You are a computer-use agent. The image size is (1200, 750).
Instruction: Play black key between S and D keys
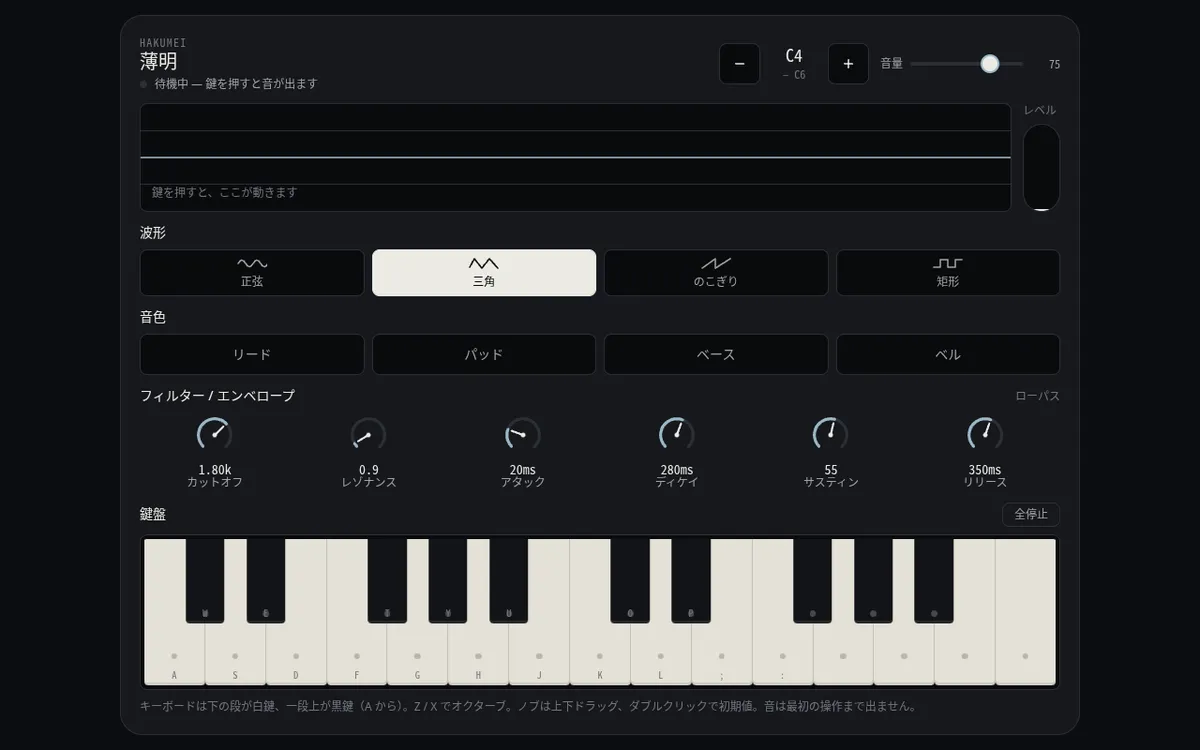266,580
